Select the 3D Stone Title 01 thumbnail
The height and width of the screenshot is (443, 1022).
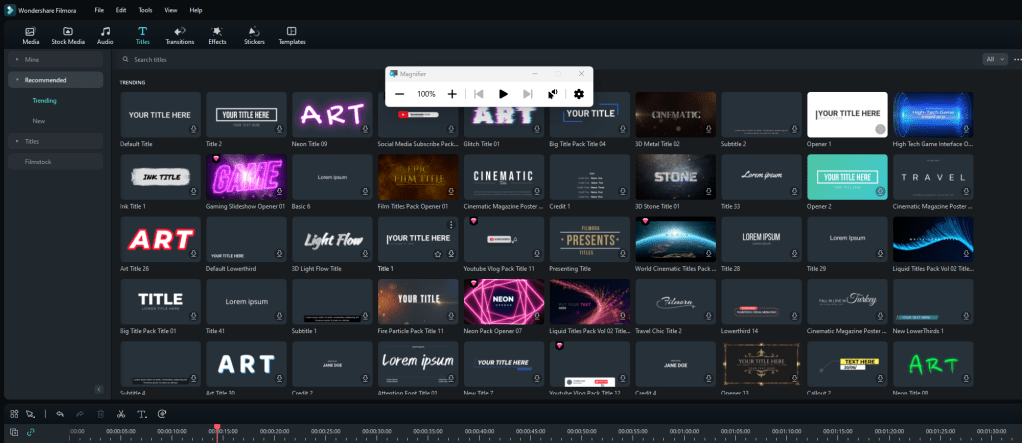tap(675, 177)
